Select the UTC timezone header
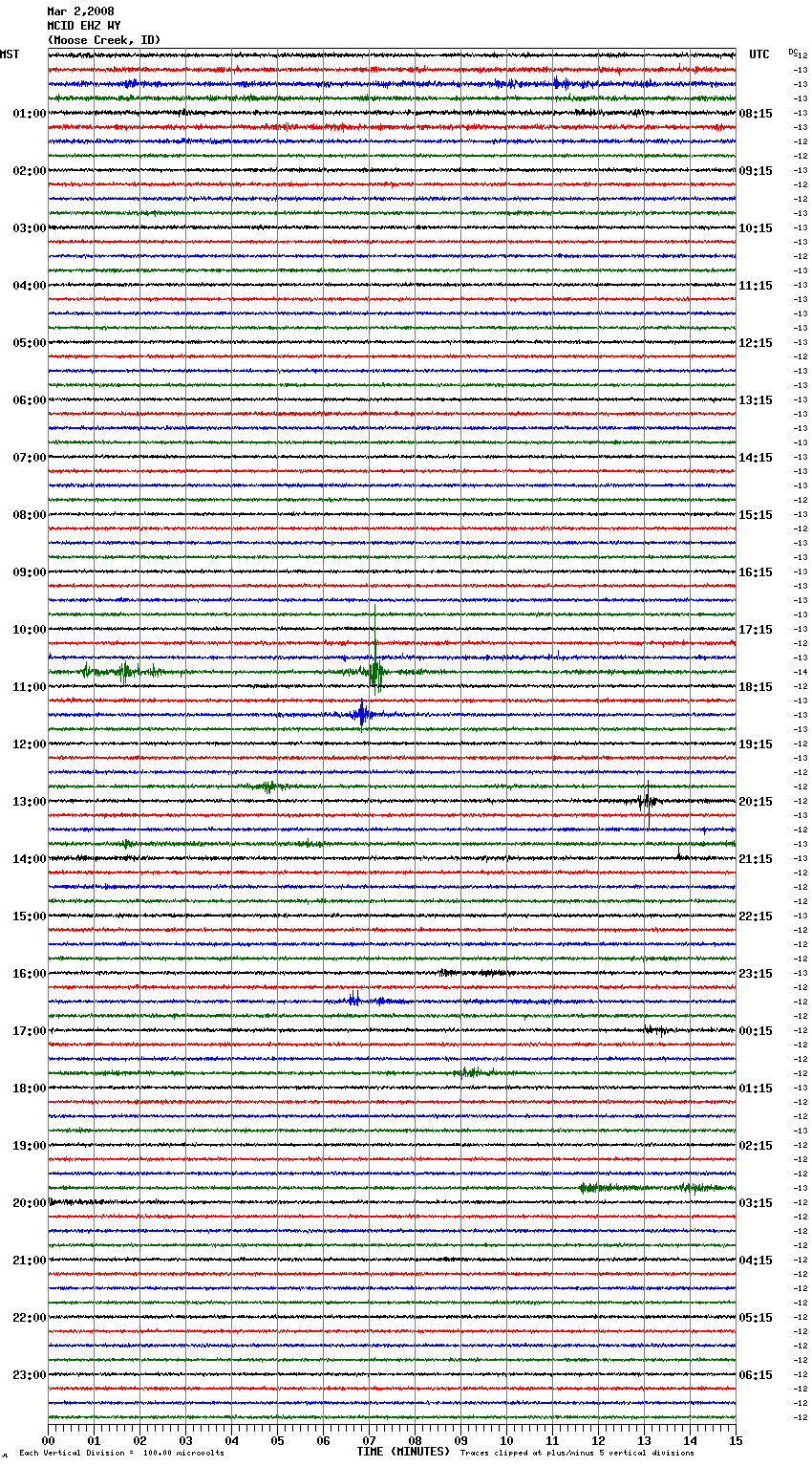 click(x=759, y=54)
